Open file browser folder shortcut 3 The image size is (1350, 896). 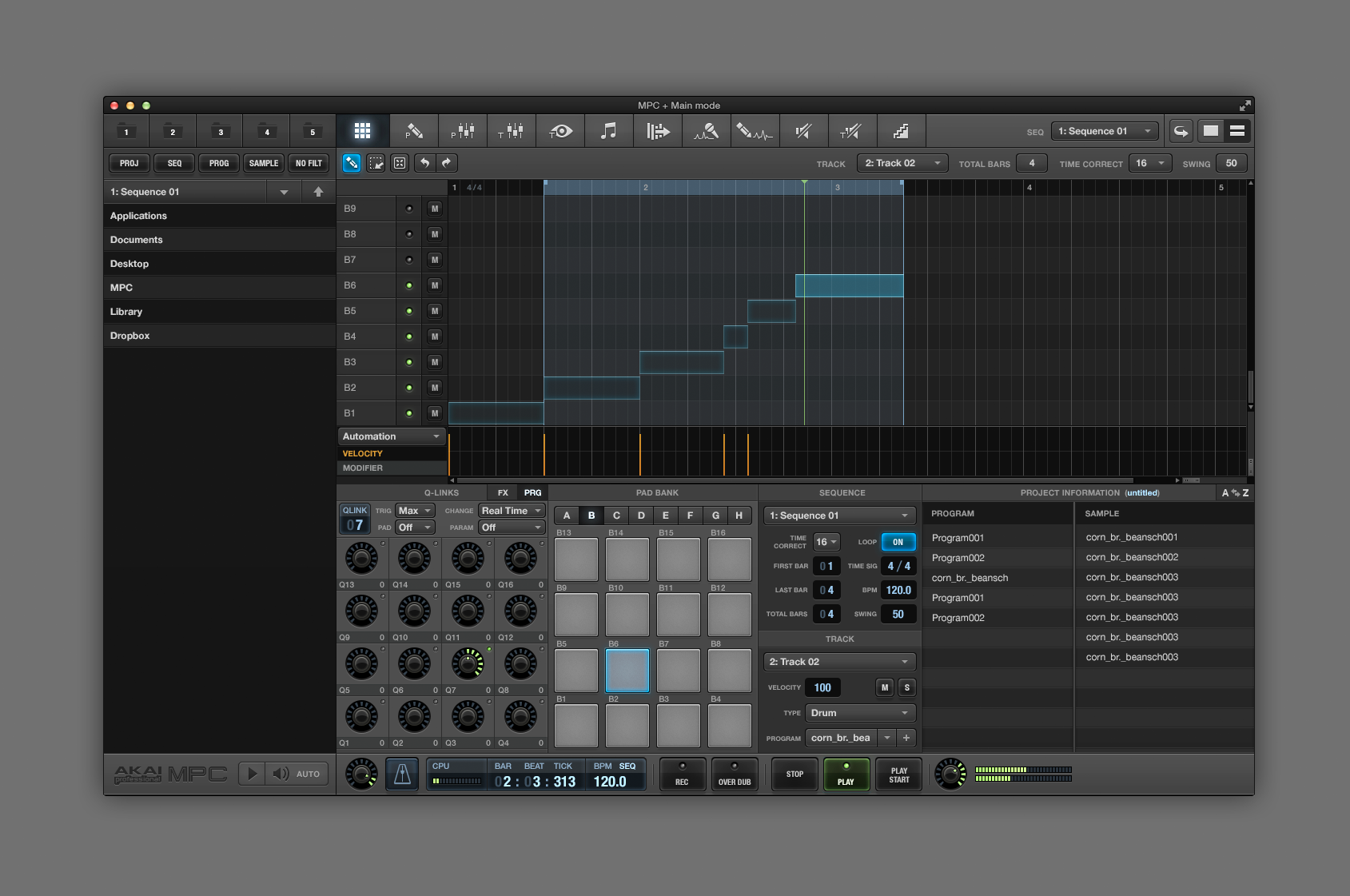pos(221,131)
